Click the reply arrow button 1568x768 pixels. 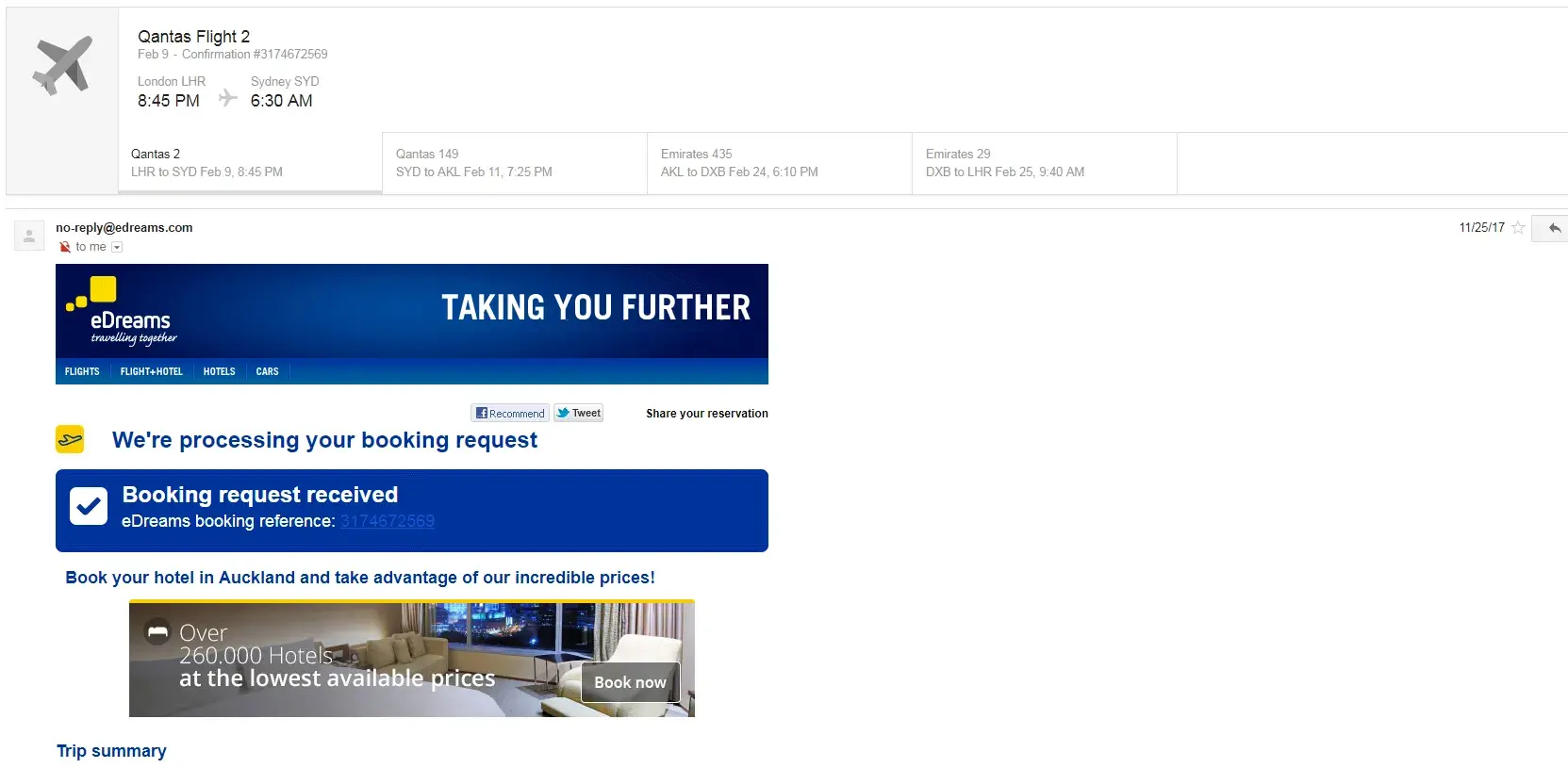(x=1554, y=228)
